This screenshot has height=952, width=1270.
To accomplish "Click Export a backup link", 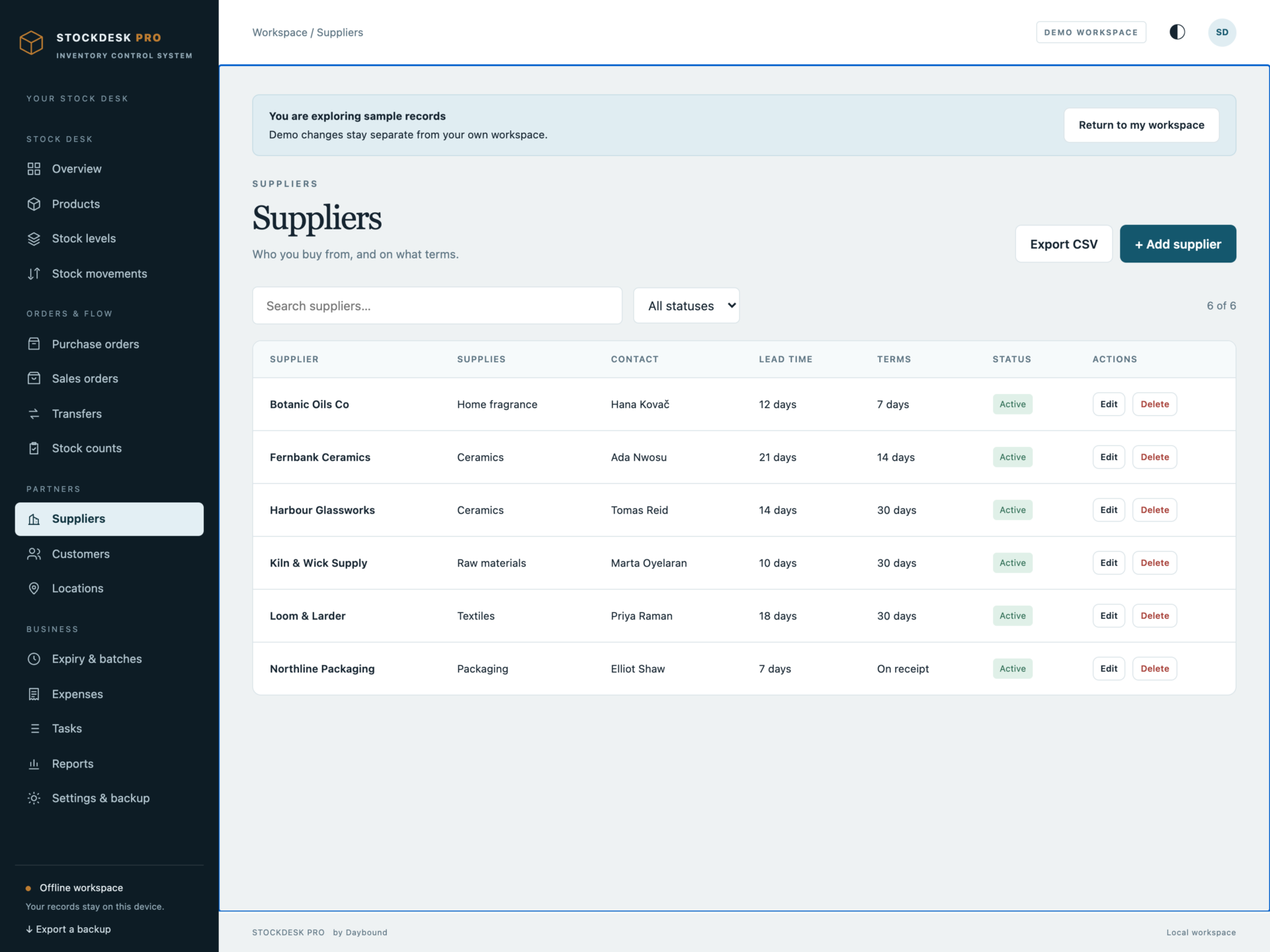I will pyautogui.click(x=68, y=929).
